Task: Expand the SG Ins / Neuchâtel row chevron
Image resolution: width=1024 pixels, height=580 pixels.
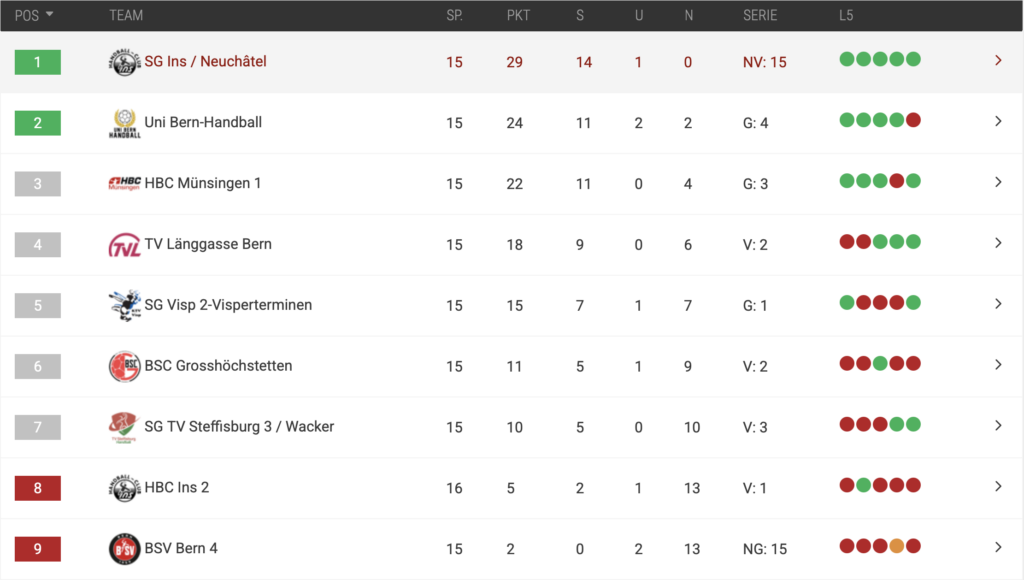Action: (x=998, y=61)
